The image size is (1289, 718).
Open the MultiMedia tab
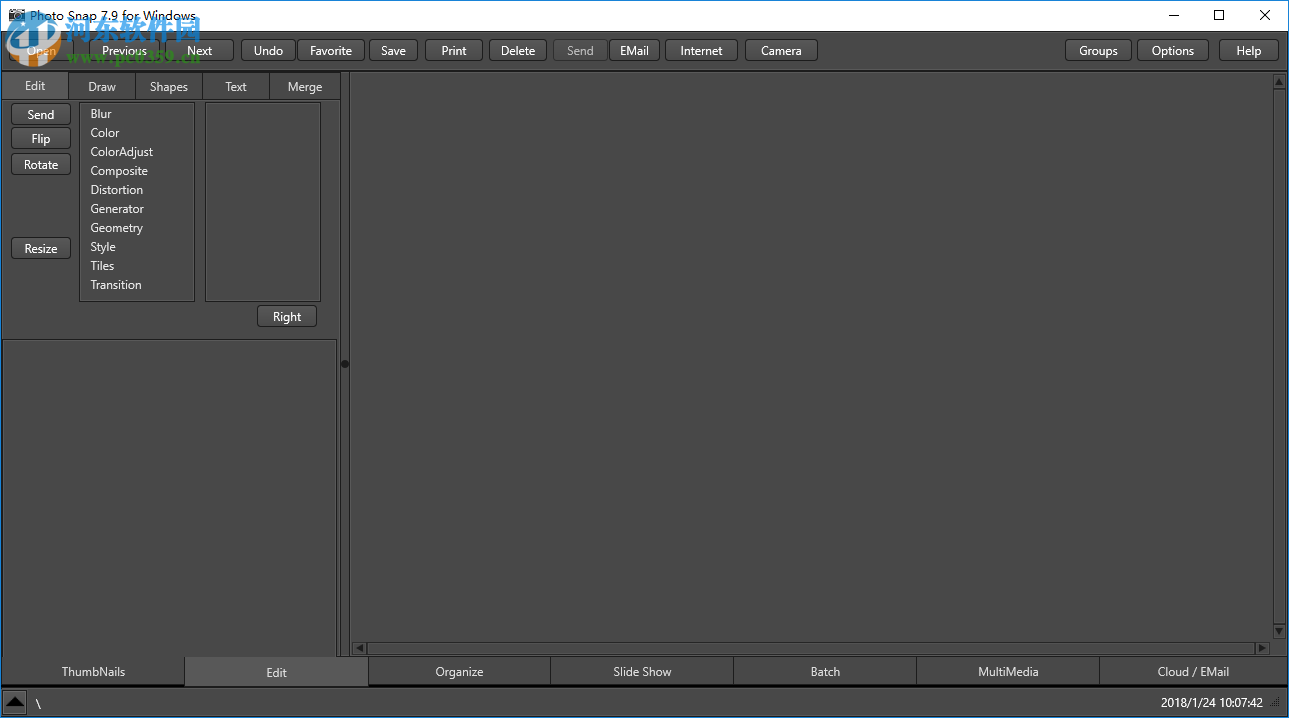[1008, 672]
